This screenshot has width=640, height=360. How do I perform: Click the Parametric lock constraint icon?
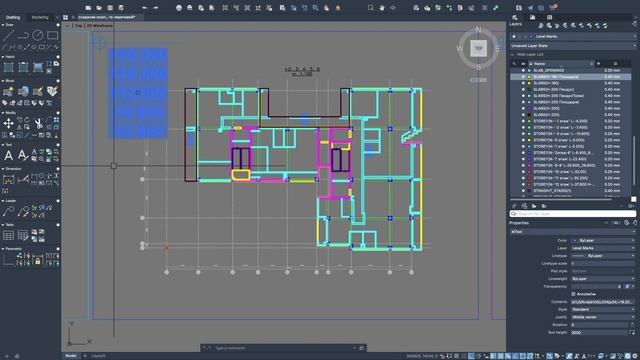click(38, 260)
